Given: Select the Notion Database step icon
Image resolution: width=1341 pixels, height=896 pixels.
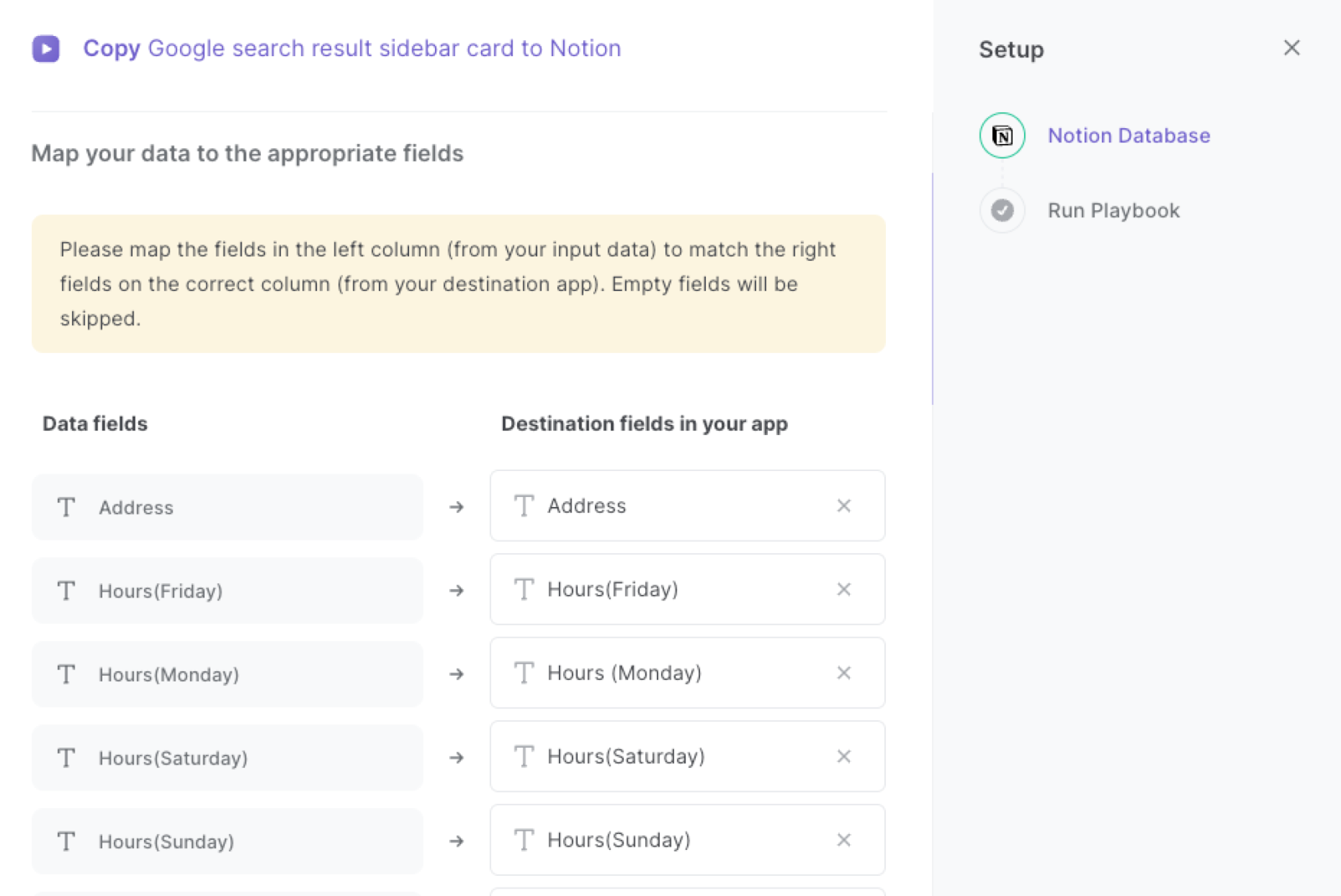Looking at the screenshot, I should point(1002,135).
